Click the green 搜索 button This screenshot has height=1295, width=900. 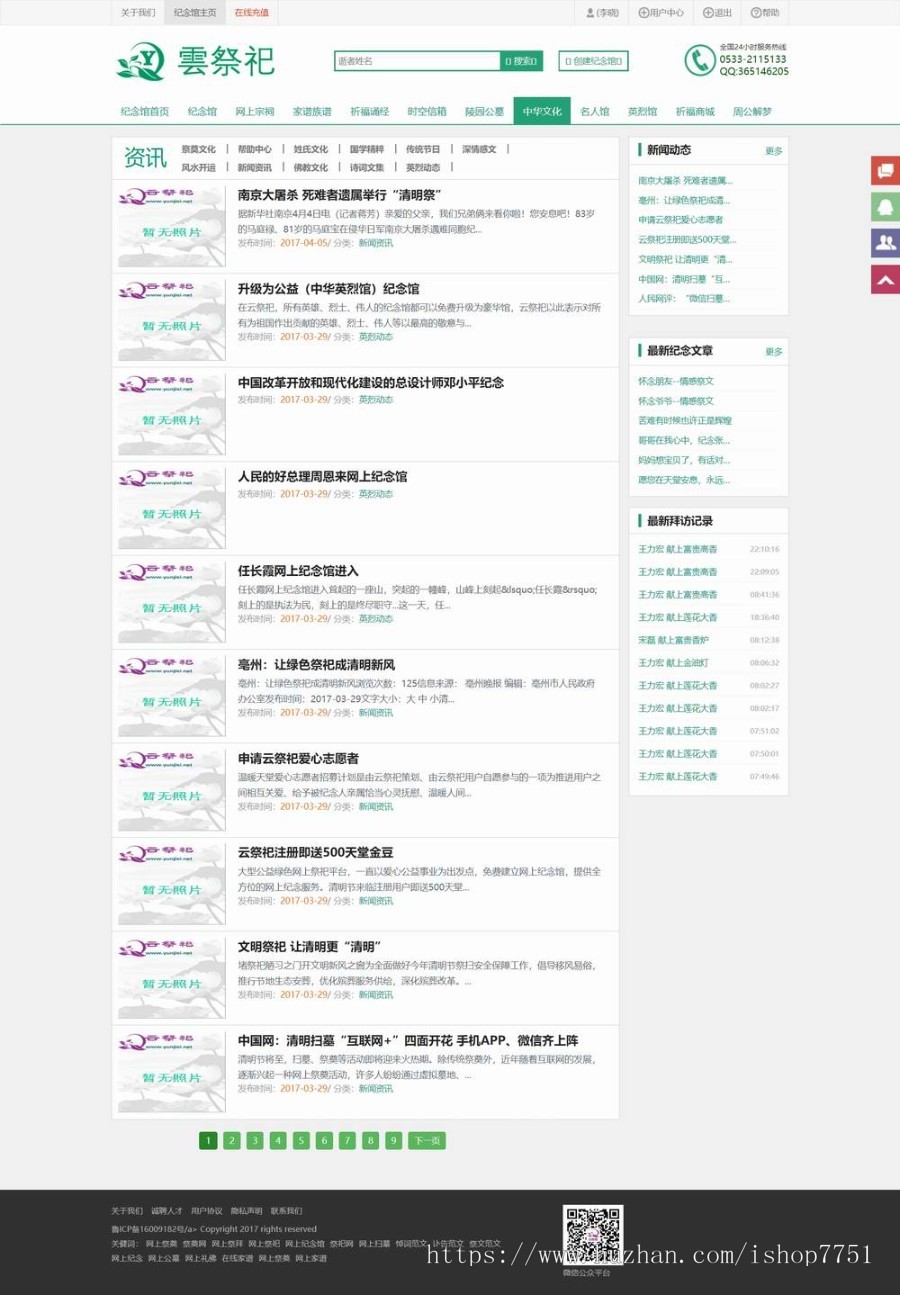[521, 61]
